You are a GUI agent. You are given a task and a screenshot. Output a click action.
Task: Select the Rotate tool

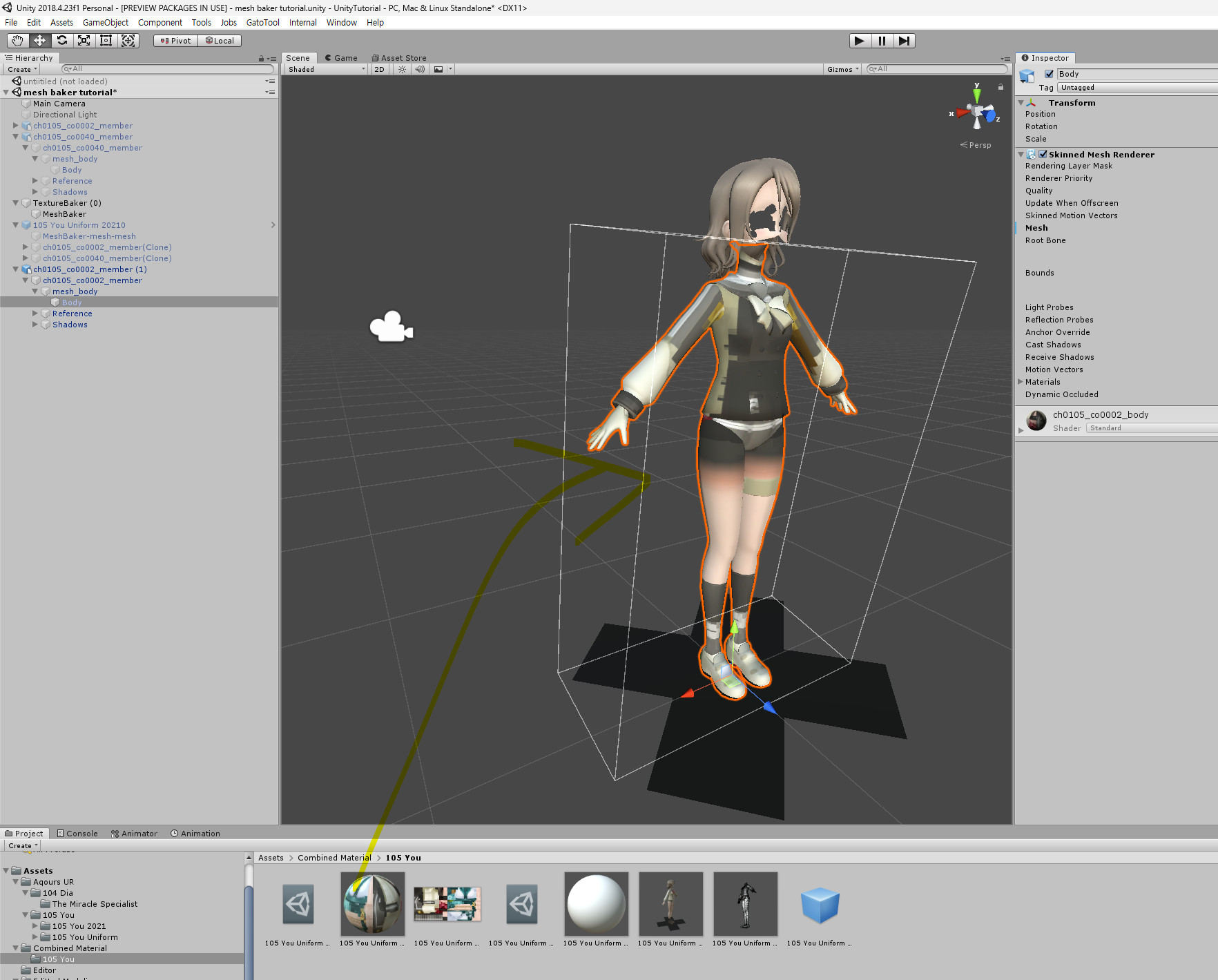click(61, 41)
